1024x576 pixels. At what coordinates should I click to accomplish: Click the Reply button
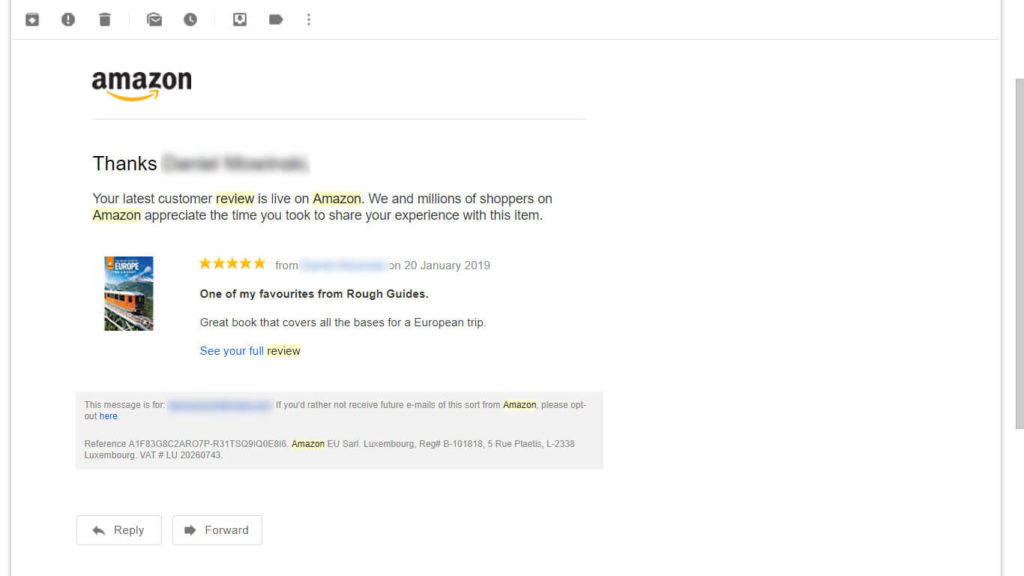(119, 530)
